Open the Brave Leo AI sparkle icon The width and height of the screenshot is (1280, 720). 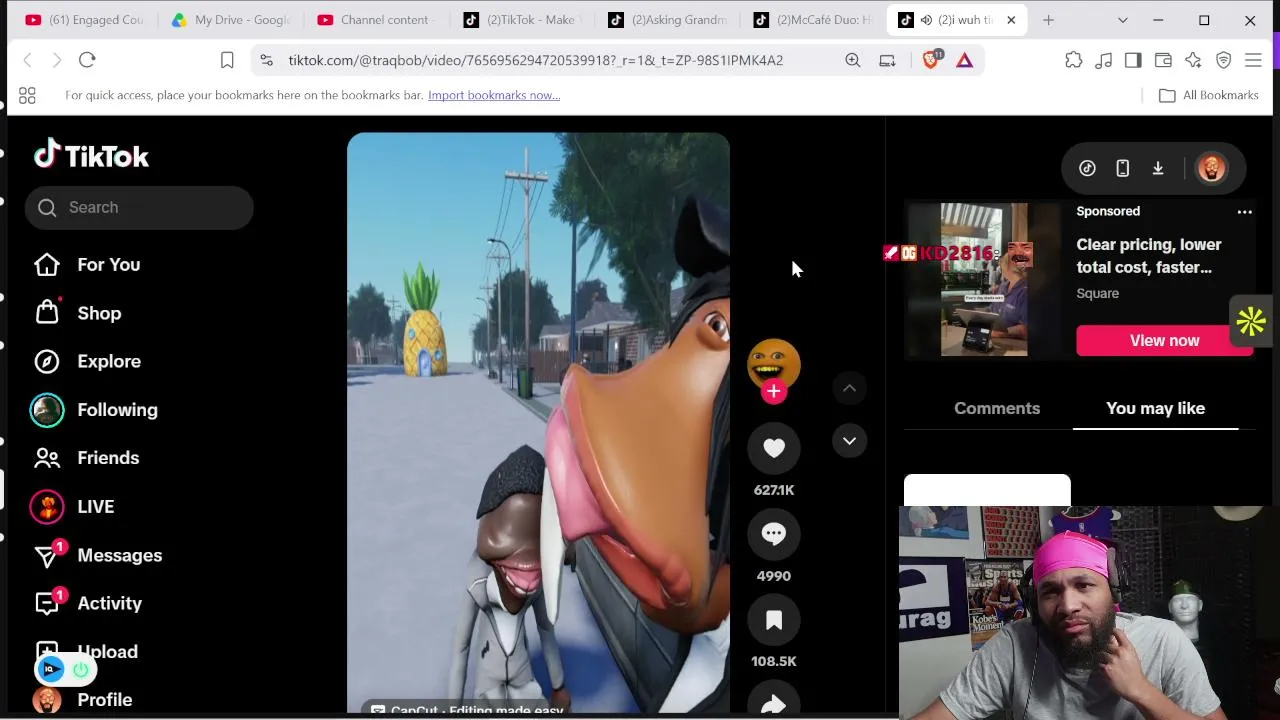(x=1193, y=60)
